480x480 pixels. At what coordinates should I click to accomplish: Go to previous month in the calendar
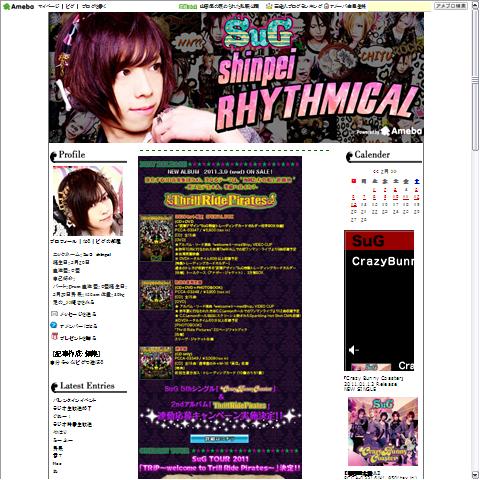(375, 171)
